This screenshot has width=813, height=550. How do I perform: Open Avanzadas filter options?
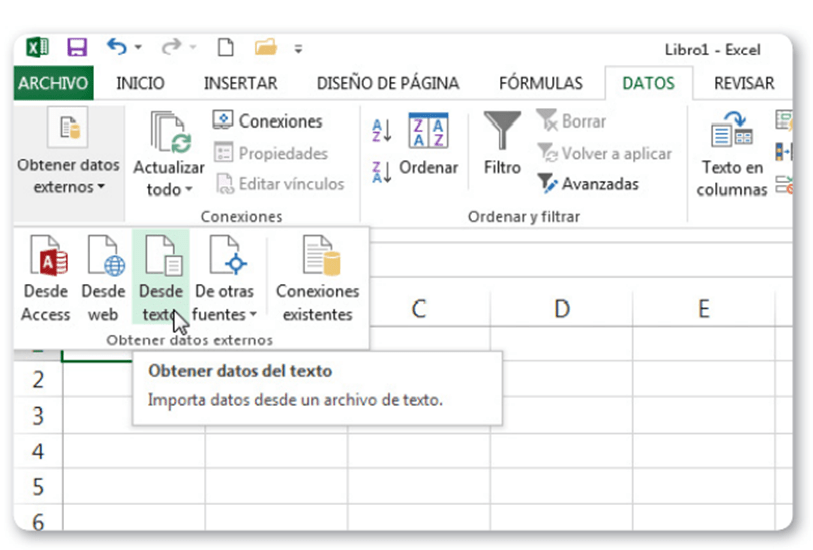click(588, 184)
